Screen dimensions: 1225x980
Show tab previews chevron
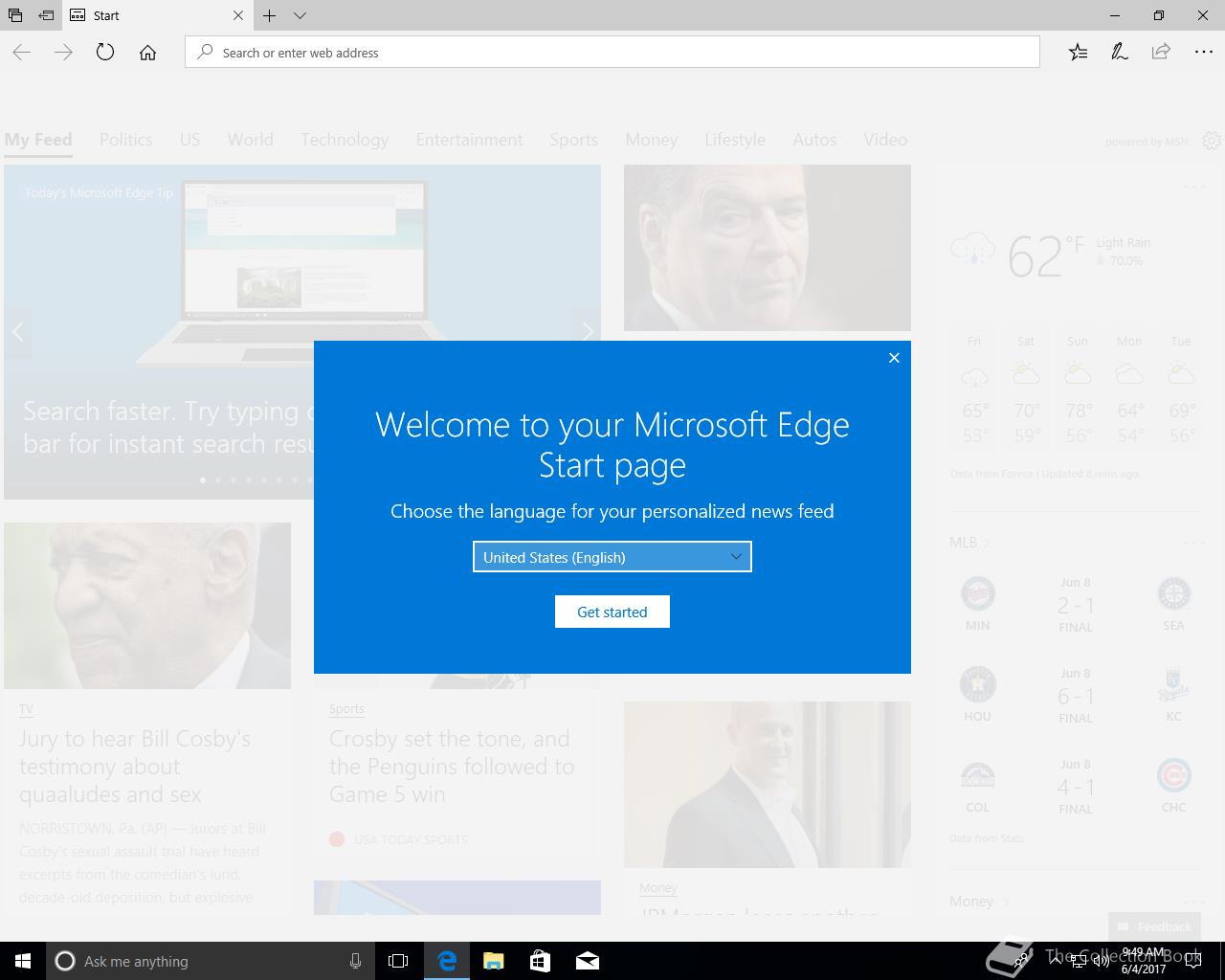coord(300,15)
